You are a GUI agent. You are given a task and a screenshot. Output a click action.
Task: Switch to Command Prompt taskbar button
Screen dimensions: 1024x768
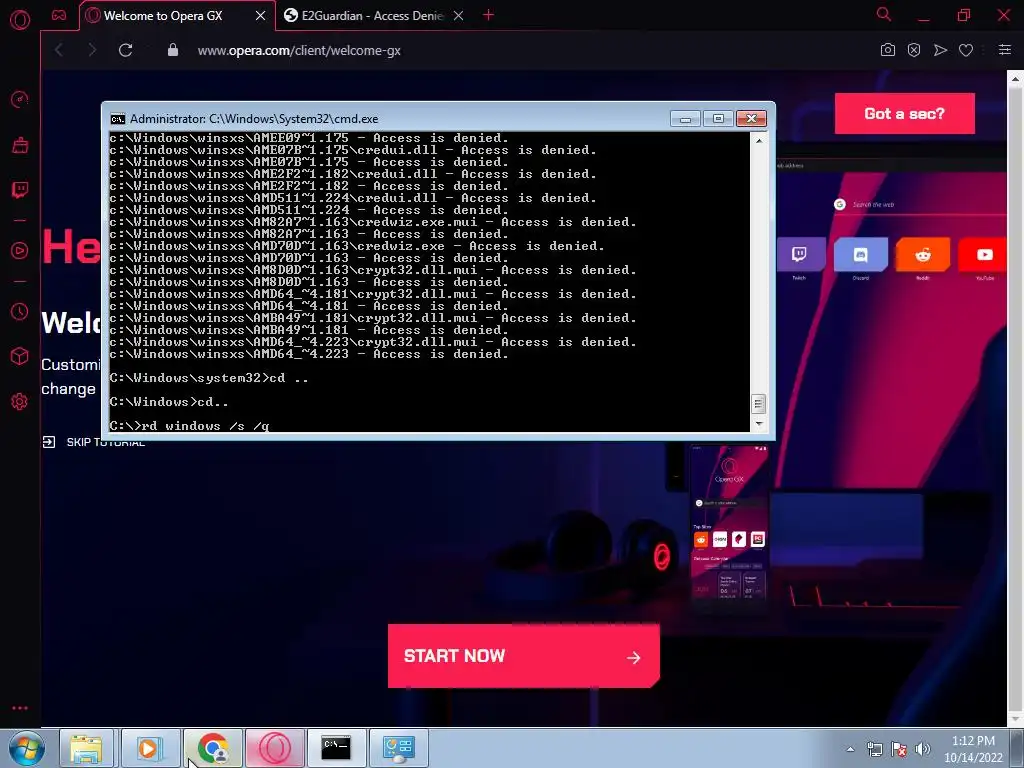336,748
